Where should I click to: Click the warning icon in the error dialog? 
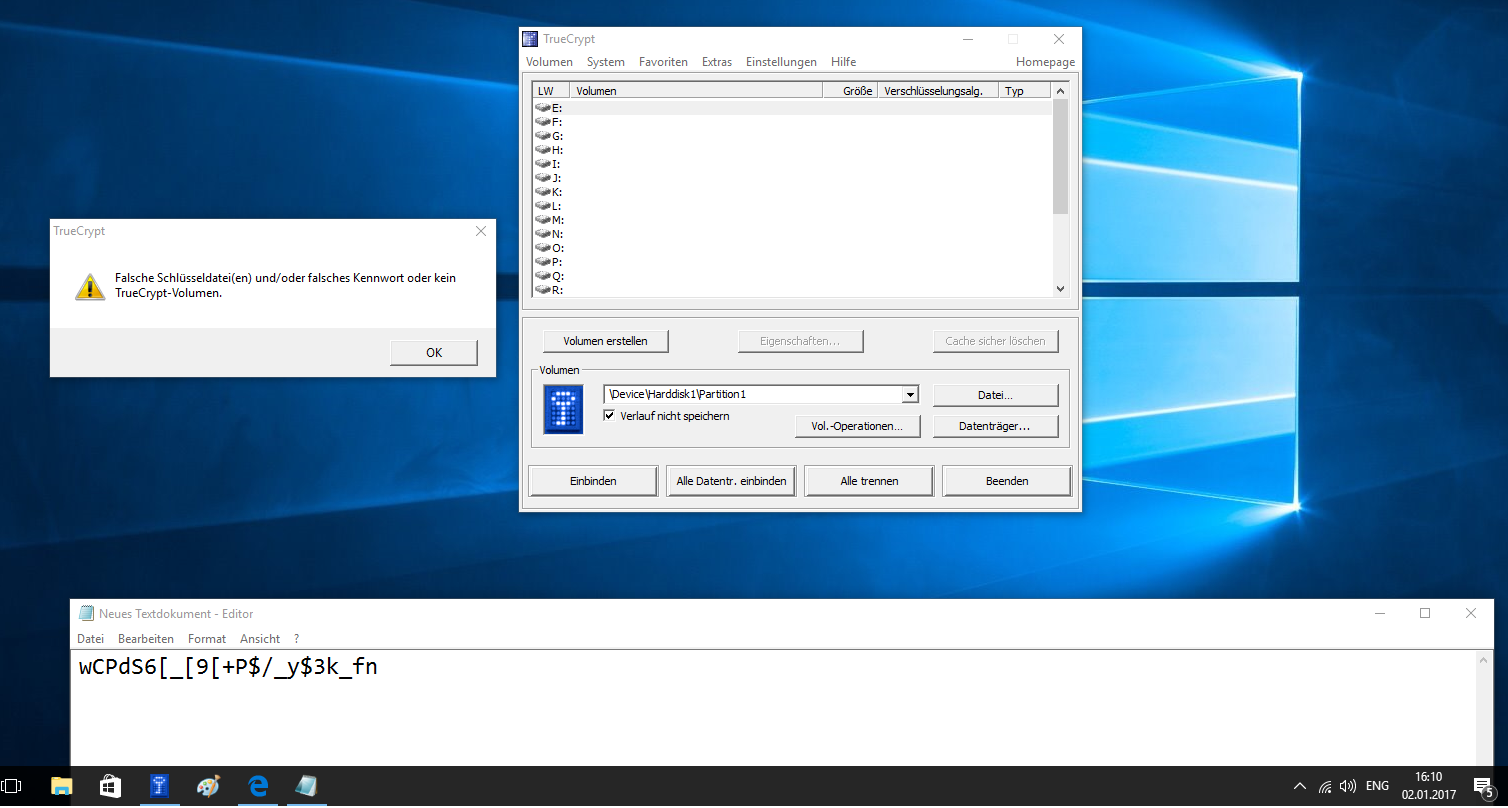pyautogui.click(x=90, y=287)
